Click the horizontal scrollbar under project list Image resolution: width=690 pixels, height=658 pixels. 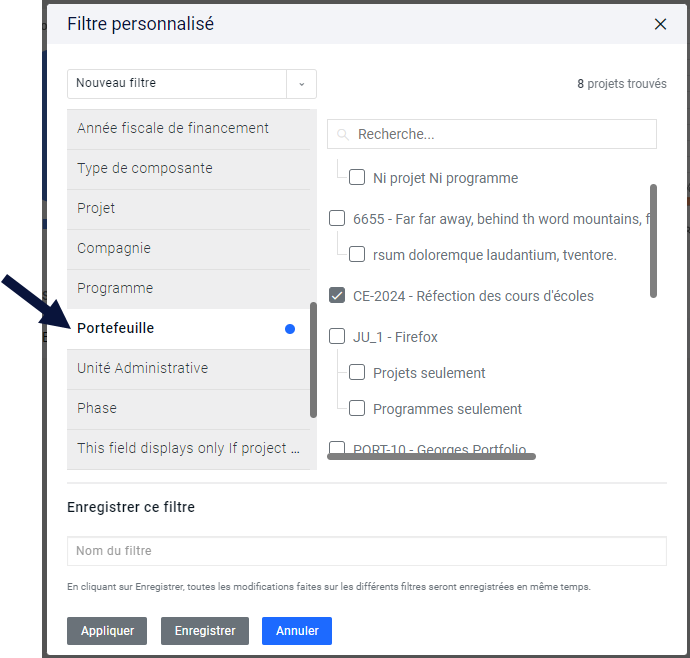(431, 456)
